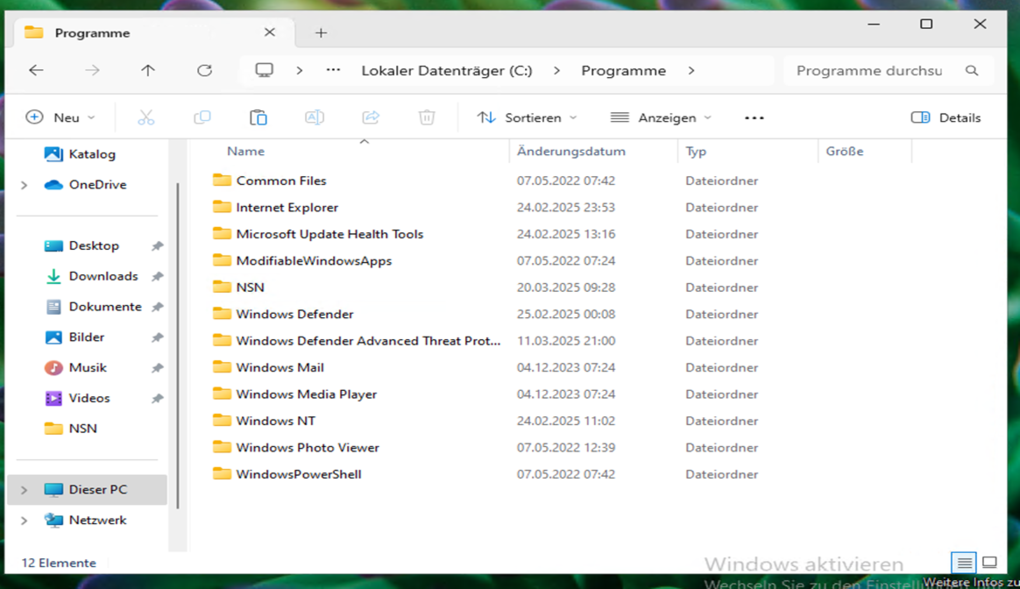Toggle the Details pane
This screenshot has width=1020, height=589.
pos(946,118)
